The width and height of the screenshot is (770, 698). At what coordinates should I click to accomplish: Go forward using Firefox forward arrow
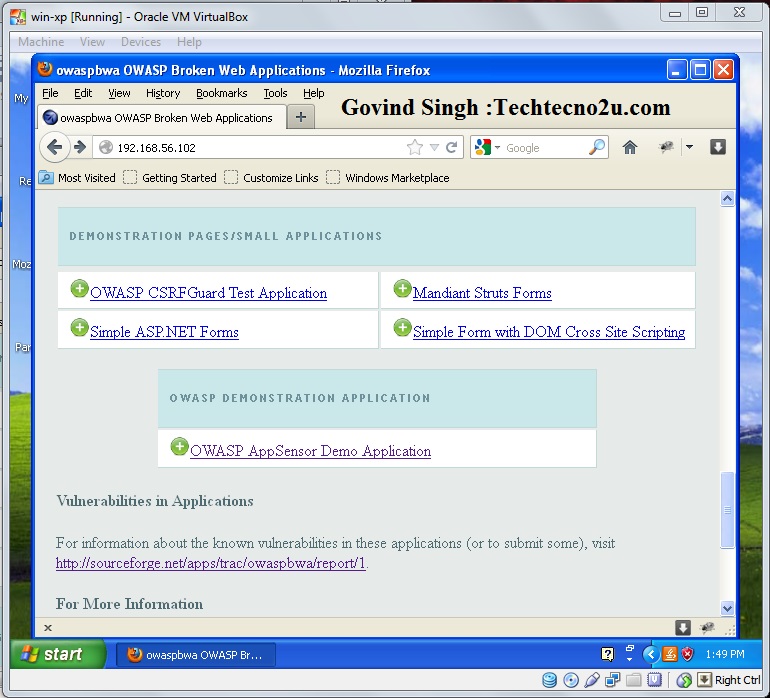point(80,147)
